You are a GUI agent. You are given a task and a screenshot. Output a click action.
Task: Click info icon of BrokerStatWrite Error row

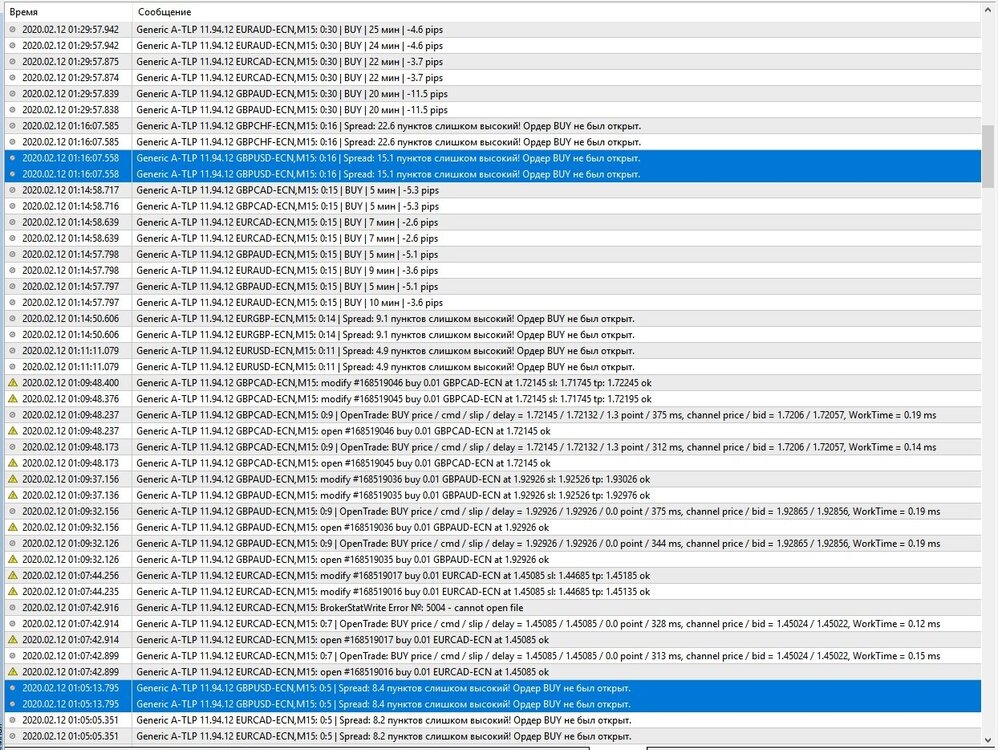12,607
